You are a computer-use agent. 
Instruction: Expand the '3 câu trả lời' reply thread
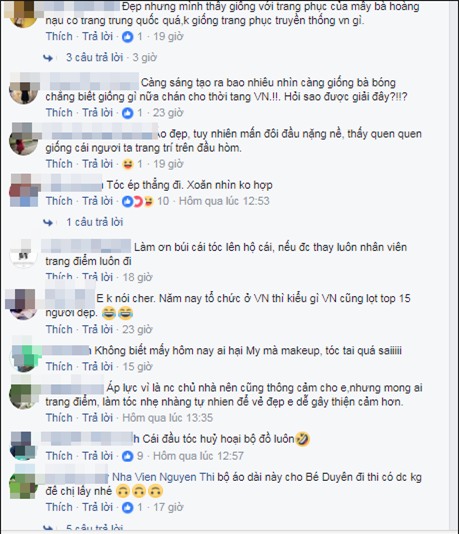94,58
